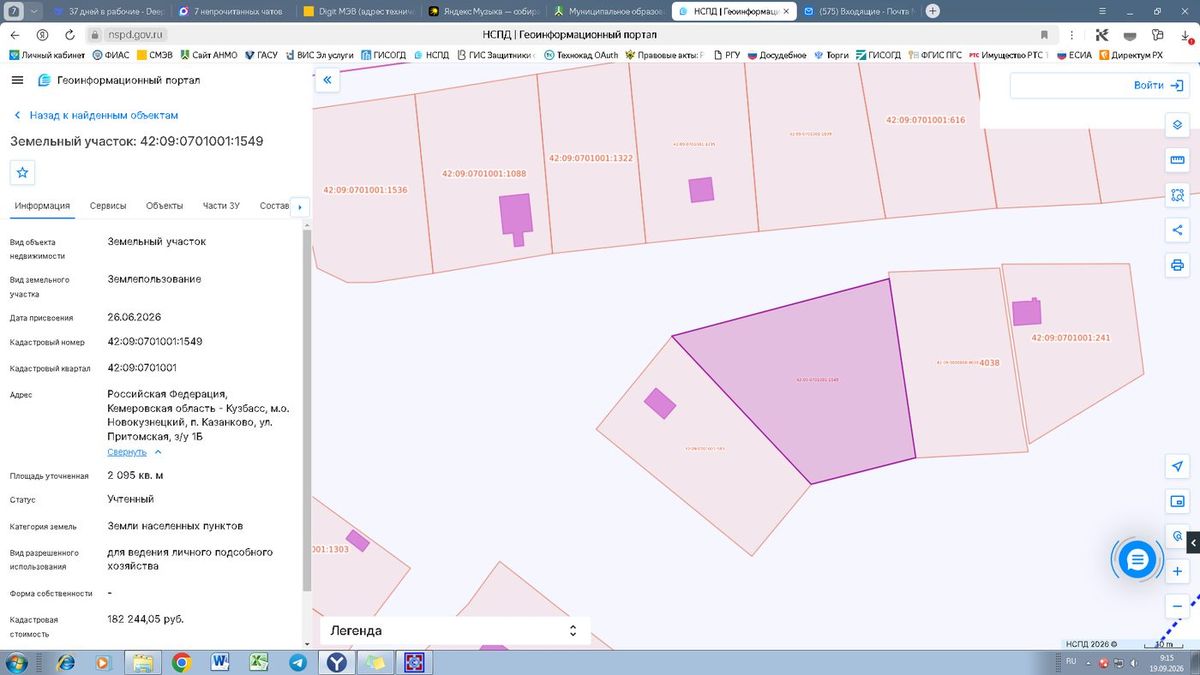Activate the area selection search tool
1200x675 pixels.
tap(1177, 195)
